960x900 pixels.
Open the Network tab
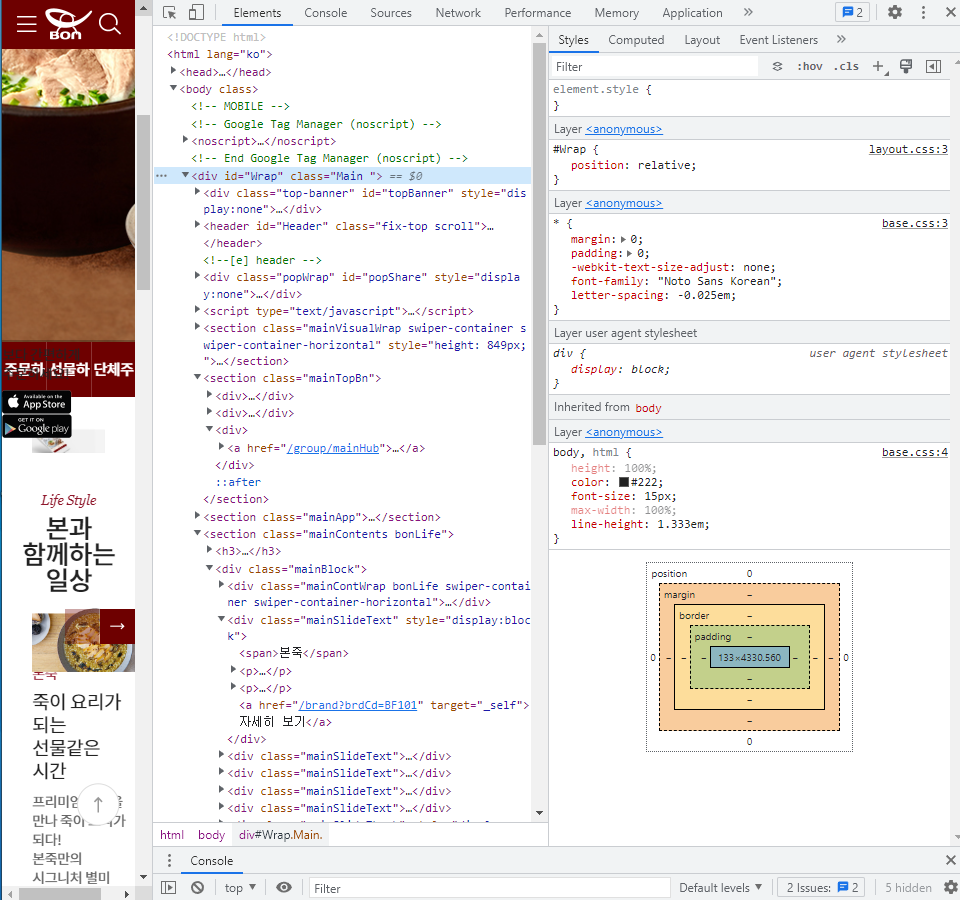tap(458, 13)
